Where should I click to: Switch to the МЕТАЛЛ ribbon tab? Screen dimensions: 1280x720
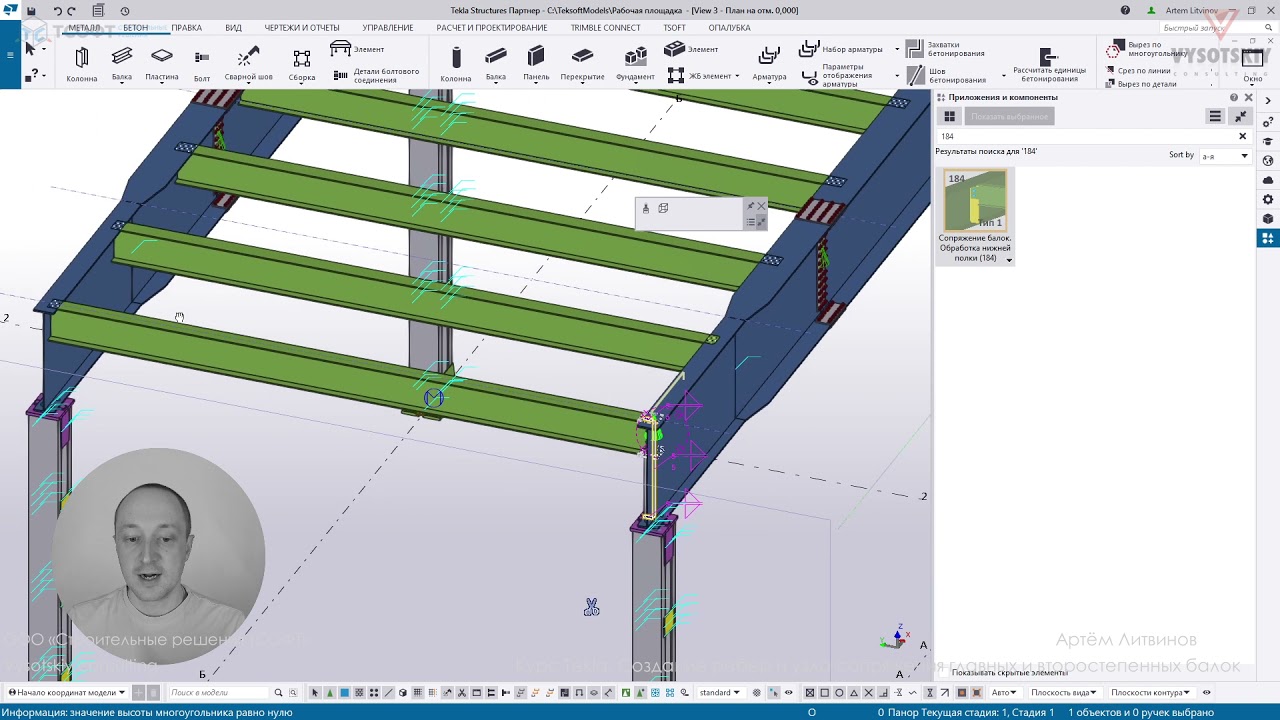coord(84,28)
